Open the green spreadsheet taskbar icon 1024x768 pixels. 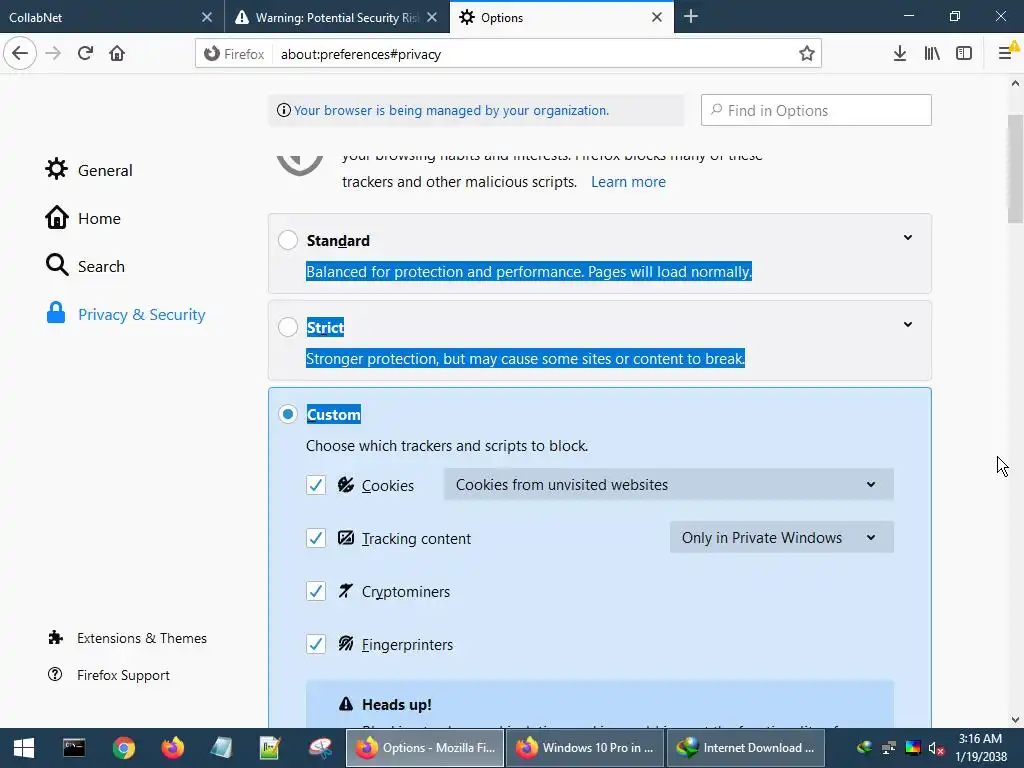[x=270, y=748]
